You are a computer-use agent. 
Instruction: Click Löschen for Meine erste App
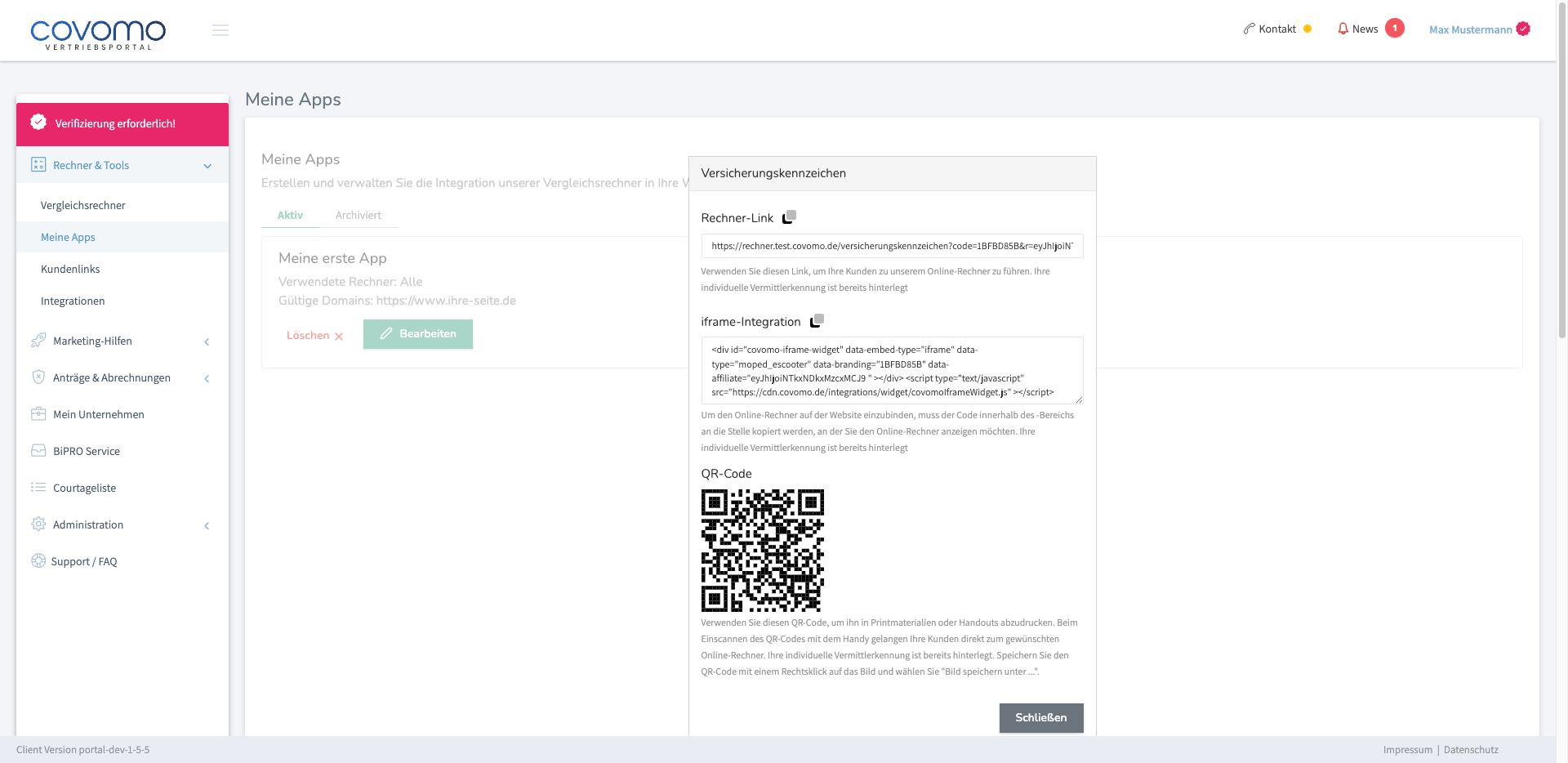[x=315, y=335]
